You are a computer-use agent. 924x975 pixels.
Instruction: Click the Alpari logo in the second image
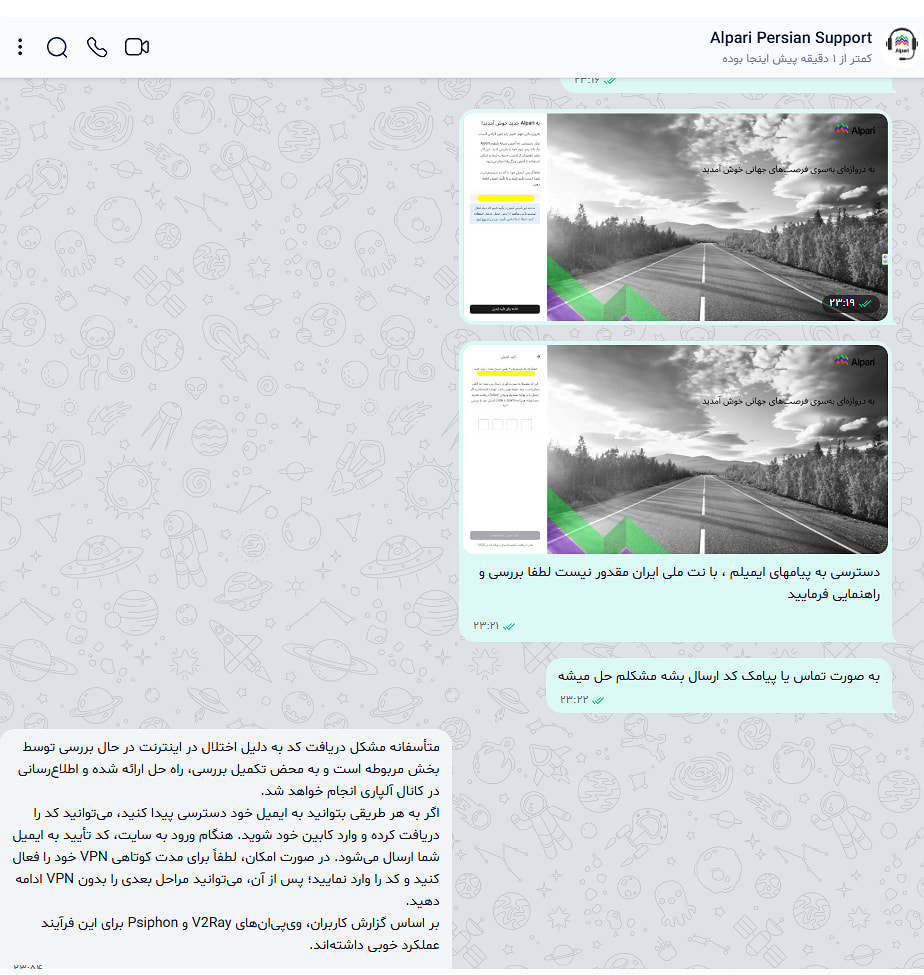tap(854, 361)
